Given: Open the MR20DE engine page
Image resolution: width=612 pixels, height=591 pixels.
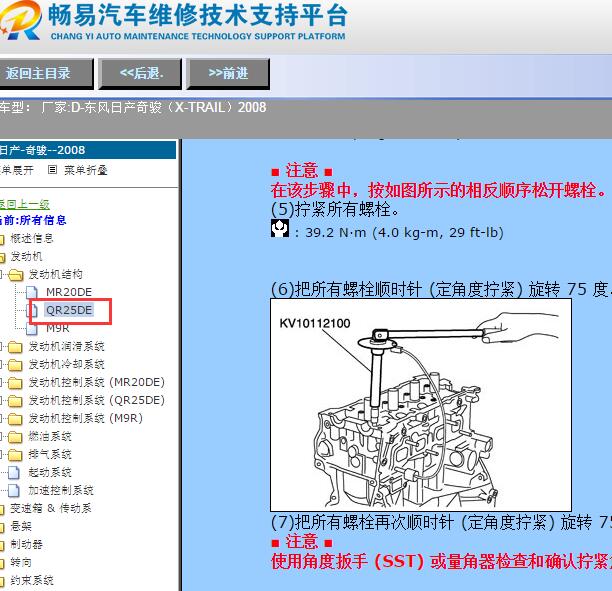Looking at the screenshot, I should point(69,292).
